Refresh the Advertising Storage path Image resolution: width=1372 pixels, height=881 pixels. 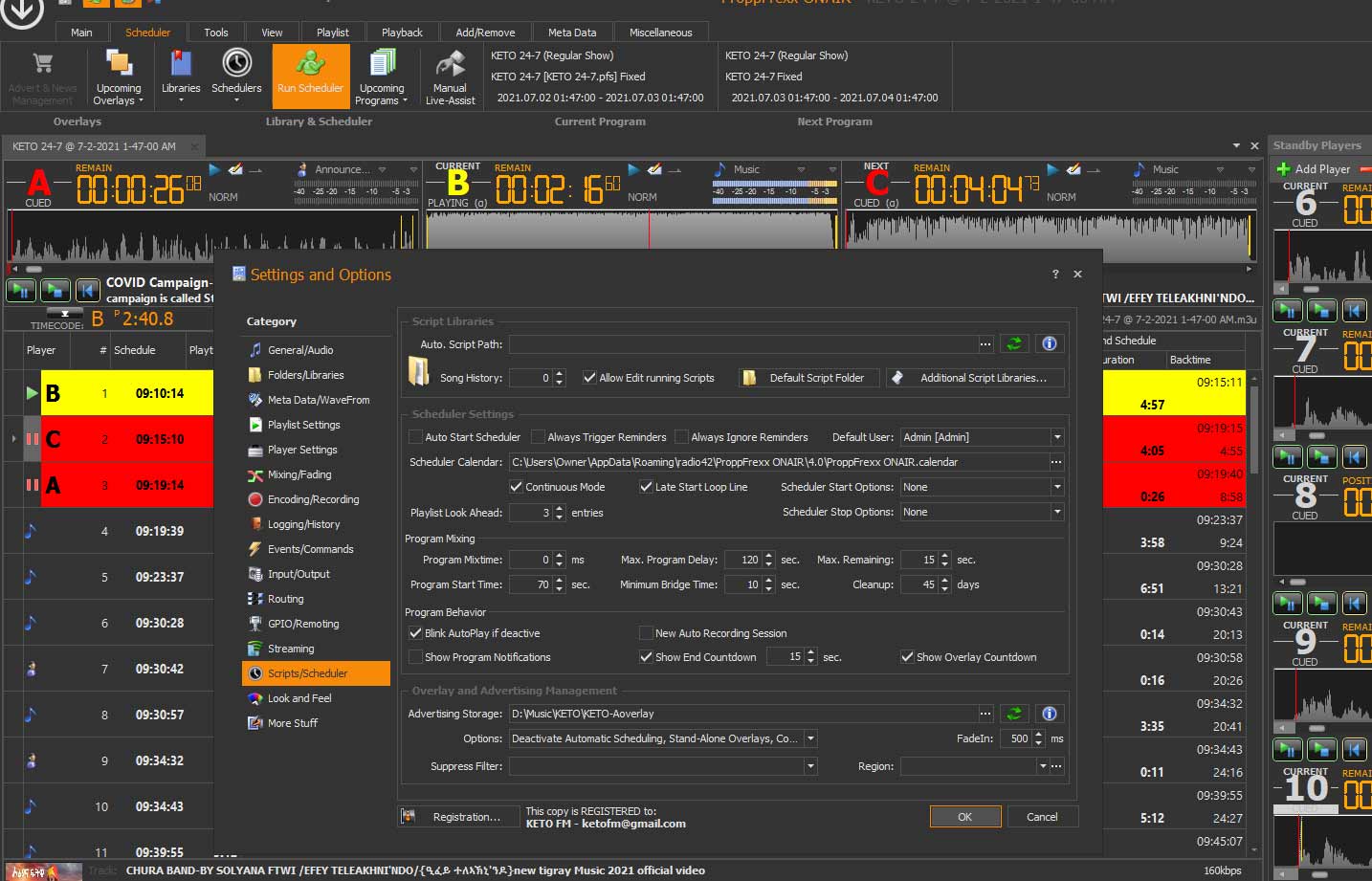tap(1014, 714)
